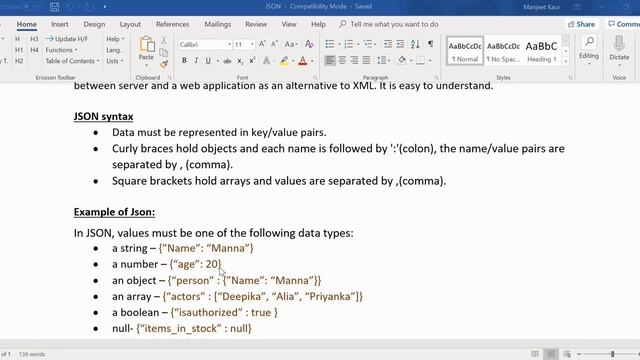This screenshot has width=640, height=360.
Task: Click the Copy icon
Action: [x=164, y=52]
